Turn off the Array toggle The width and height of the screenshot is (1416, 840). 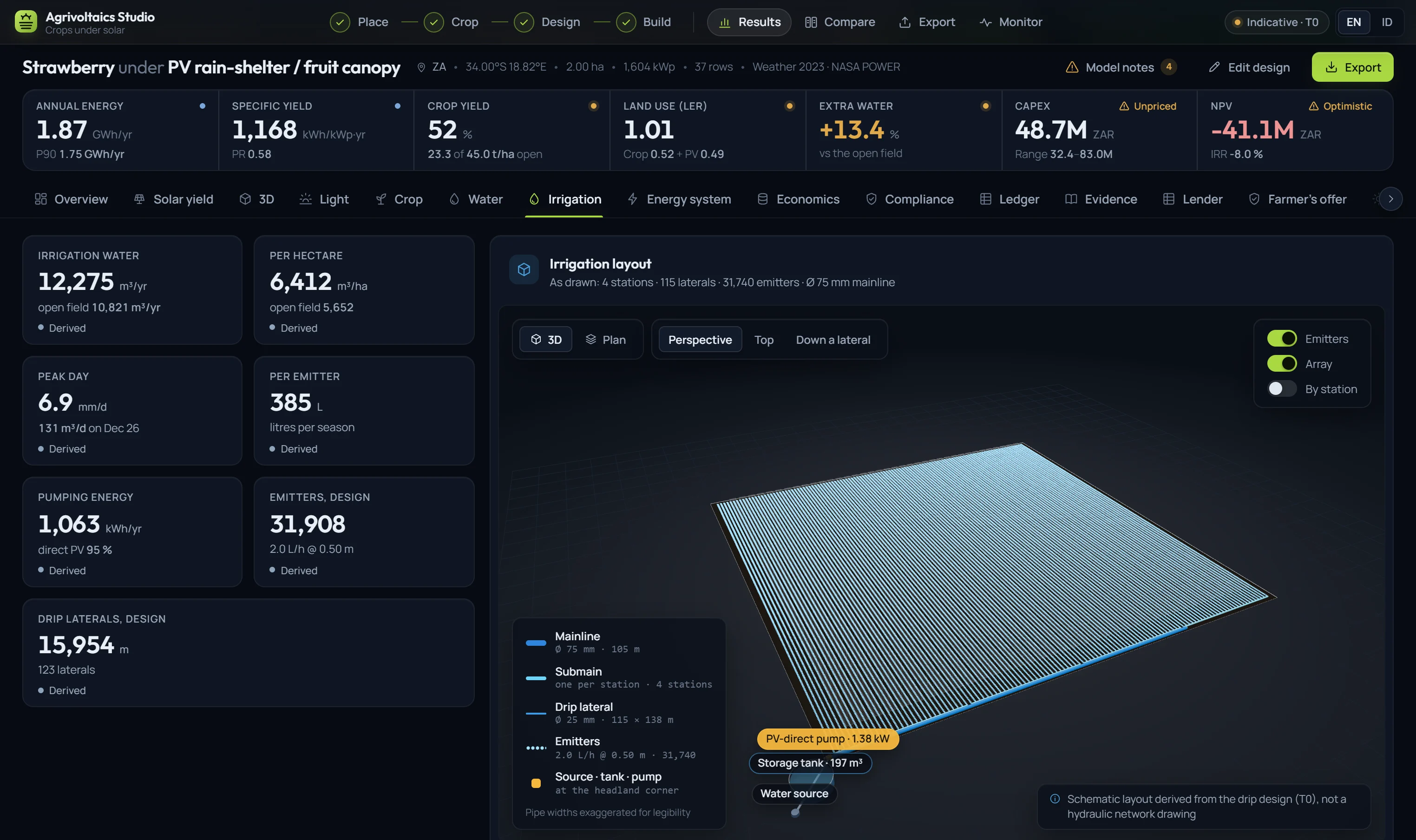point(1282,363)
